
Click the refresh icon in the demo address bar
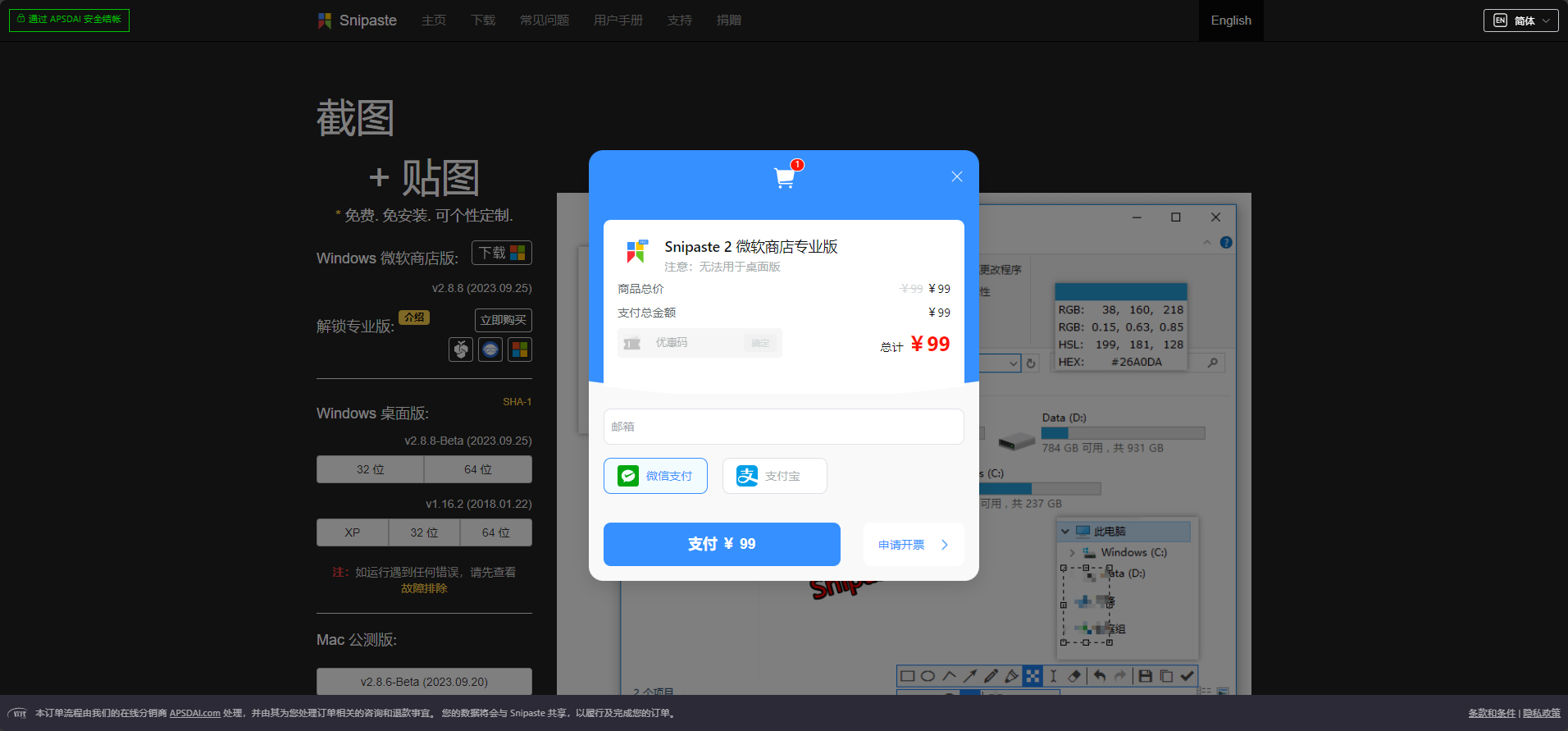click(1031, 363)
